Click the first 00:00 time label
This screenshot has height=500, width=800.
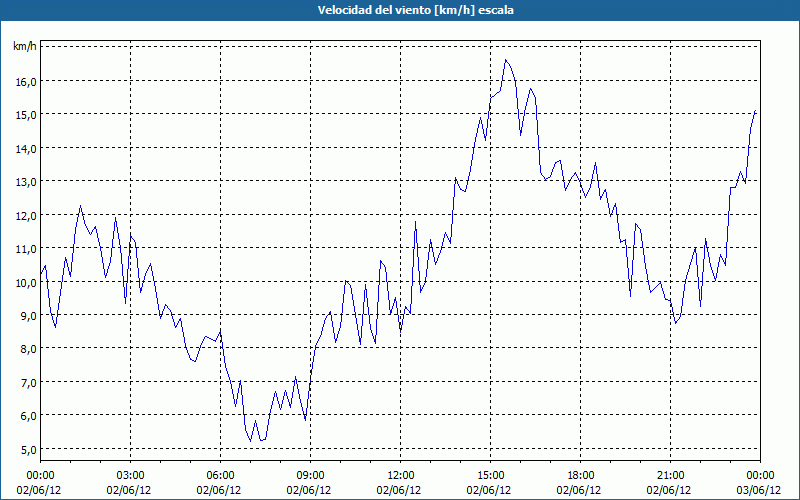40,476
